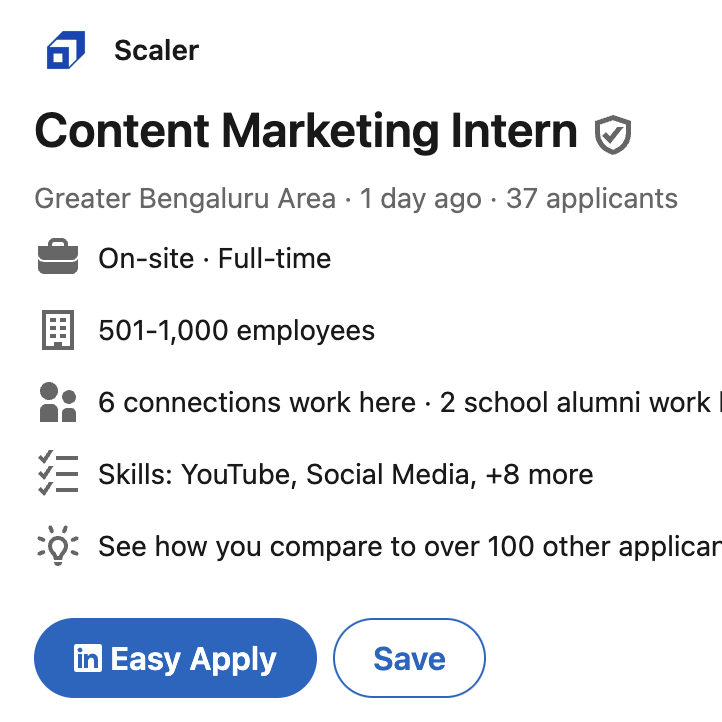Click the Scaler company logo

[66, 50]
